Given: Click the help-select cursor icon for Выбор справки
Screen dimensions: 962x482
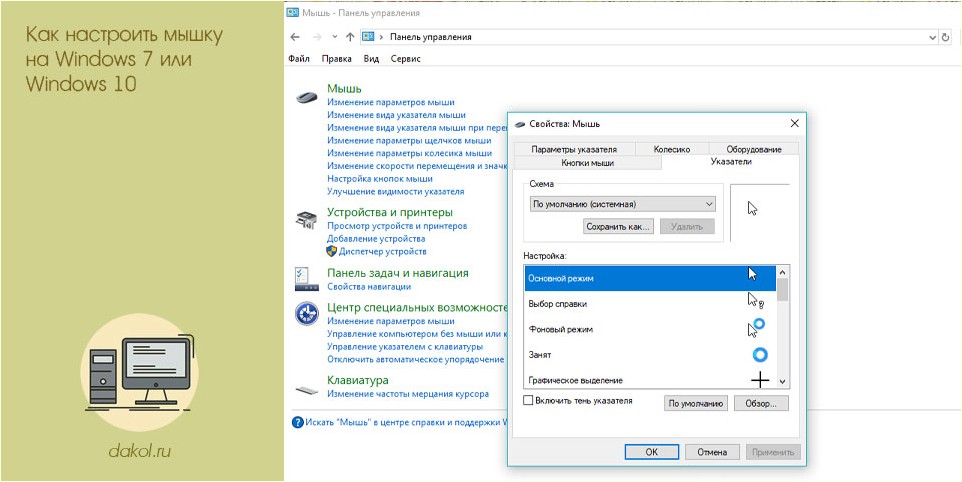Looking at the screenshot, I should click(755, 300).
